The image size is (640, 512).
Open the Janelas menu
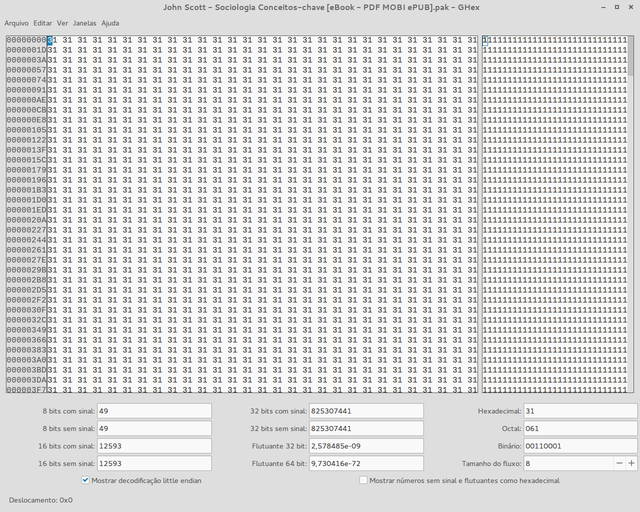tap(85, 22)
